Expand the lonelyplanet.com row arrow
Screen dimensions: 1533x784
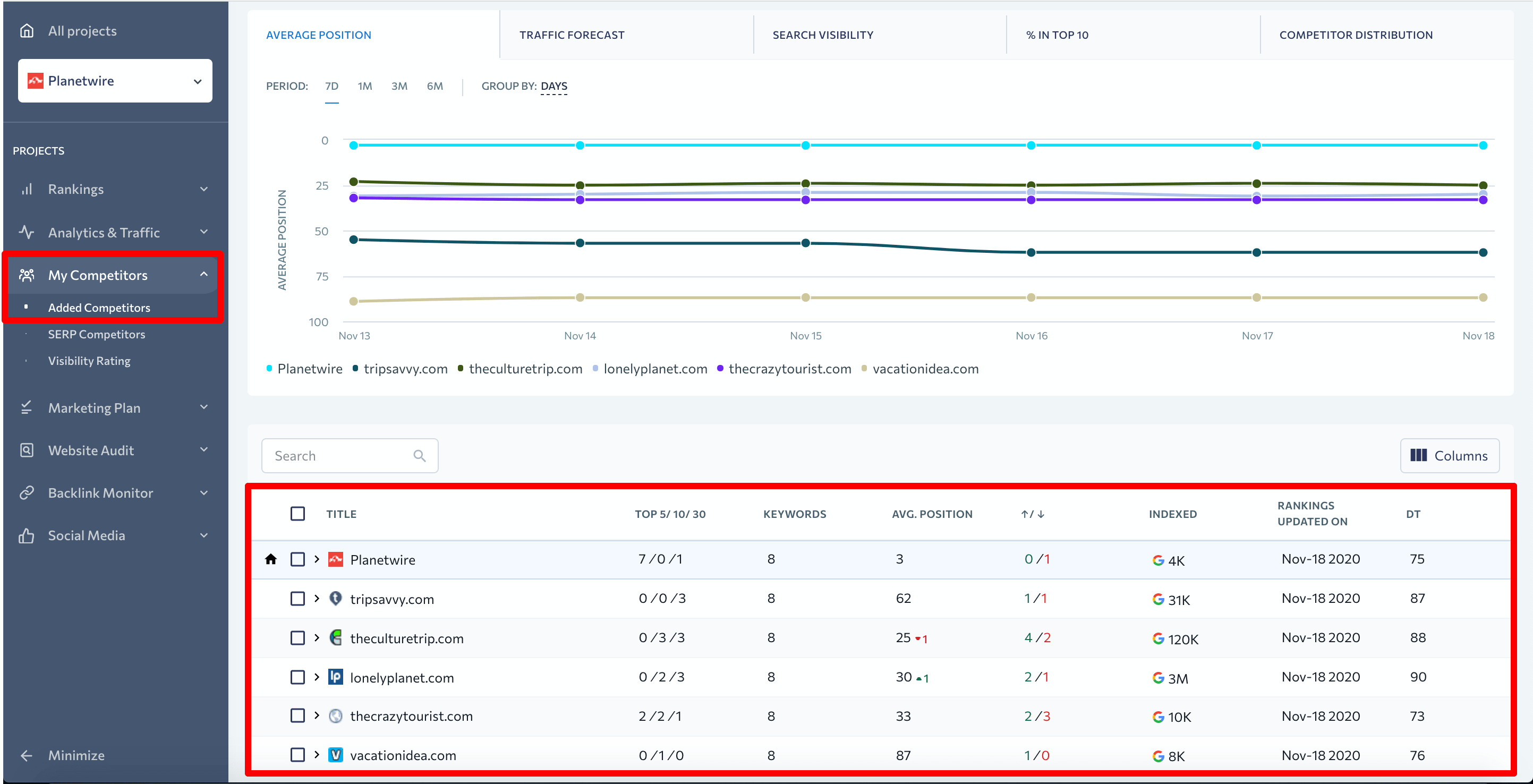coord(317,677)
